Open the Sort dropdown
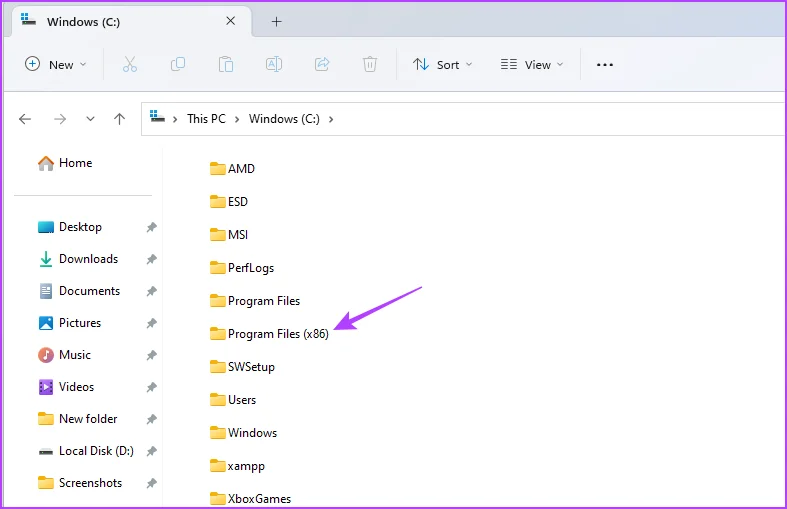This screenshot has height=509, width=787. point(443,64)
